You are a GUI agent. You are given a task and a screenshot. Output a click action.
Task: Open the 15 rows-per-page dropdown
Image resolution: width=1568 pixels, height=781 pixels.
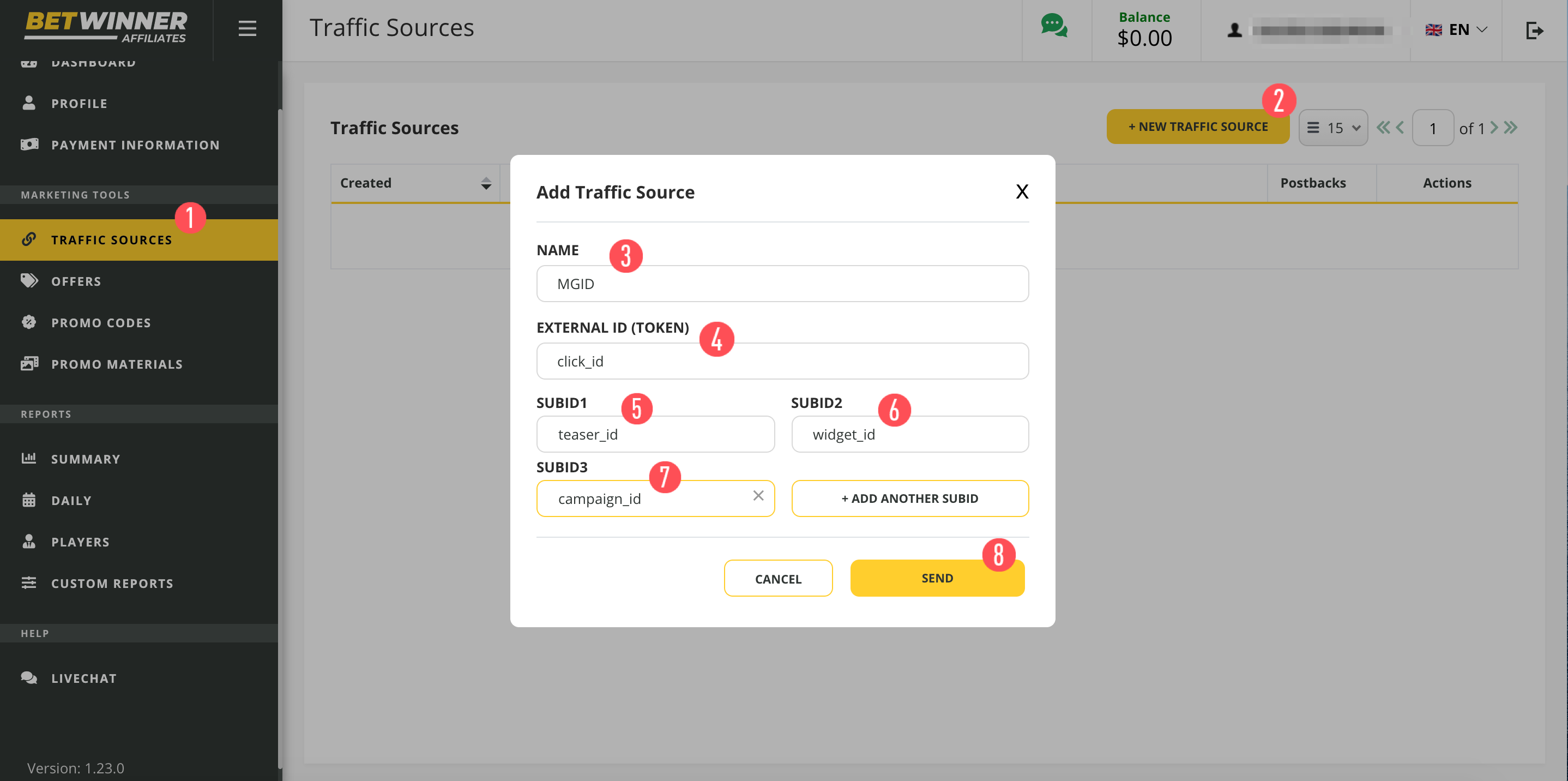click(x=1333, y=128)
